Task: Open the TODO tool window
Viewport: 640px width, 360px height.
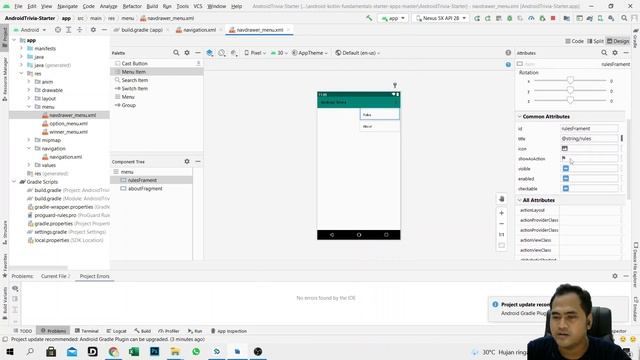Action: pos(23,331)
